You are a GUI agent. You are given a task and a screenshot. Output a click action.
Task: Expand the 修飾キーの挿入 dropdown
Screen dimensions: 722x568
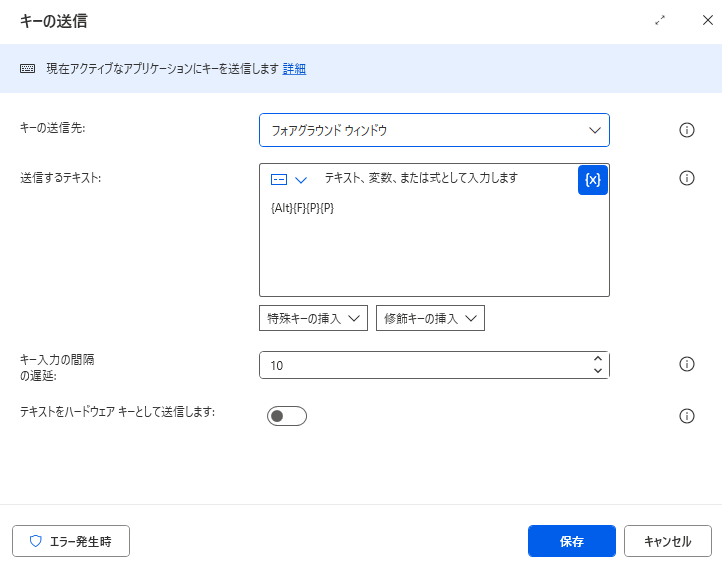430,319
